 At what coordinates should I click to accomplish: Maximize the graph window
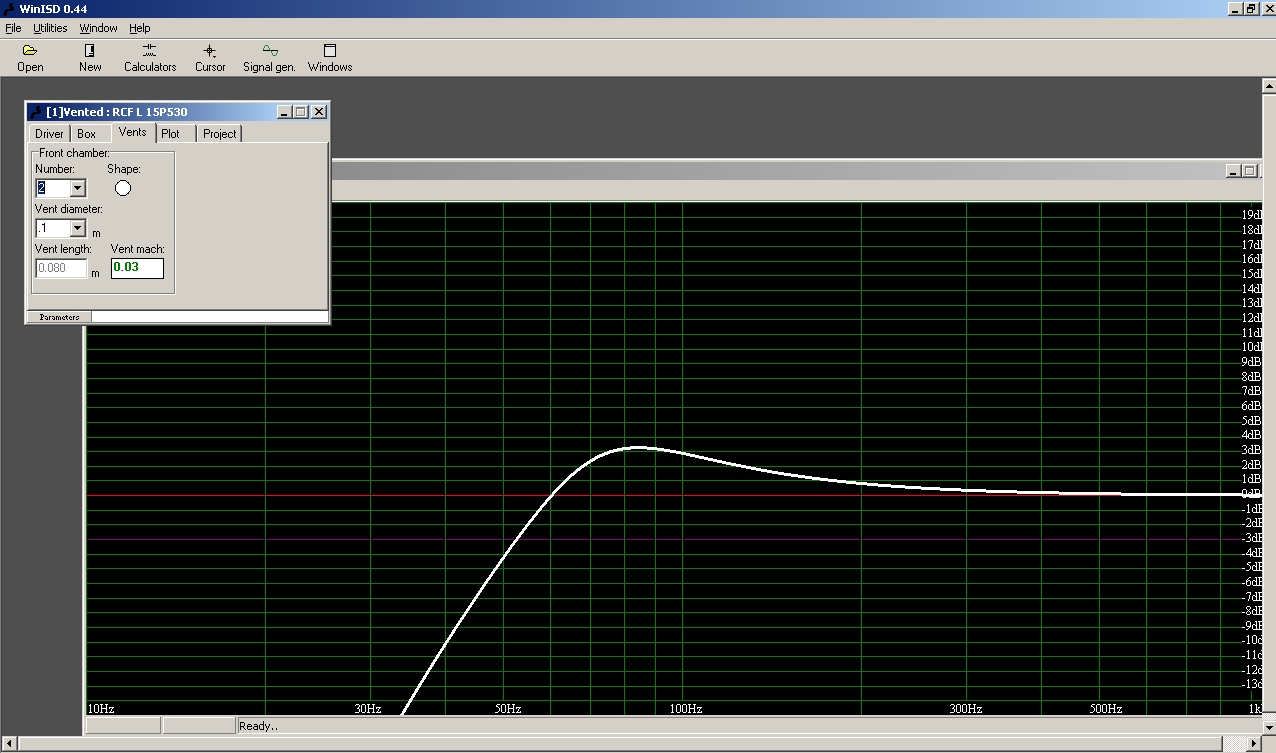pyautogui.click(x=1249, y=171)
